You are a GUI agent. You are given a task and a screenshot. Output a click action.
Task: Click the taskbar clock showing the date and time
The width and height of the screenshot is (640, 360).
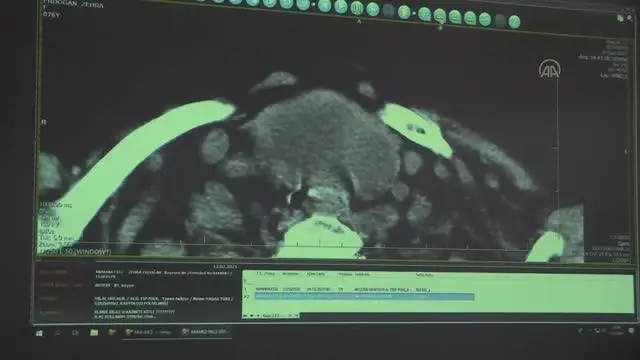616,330
